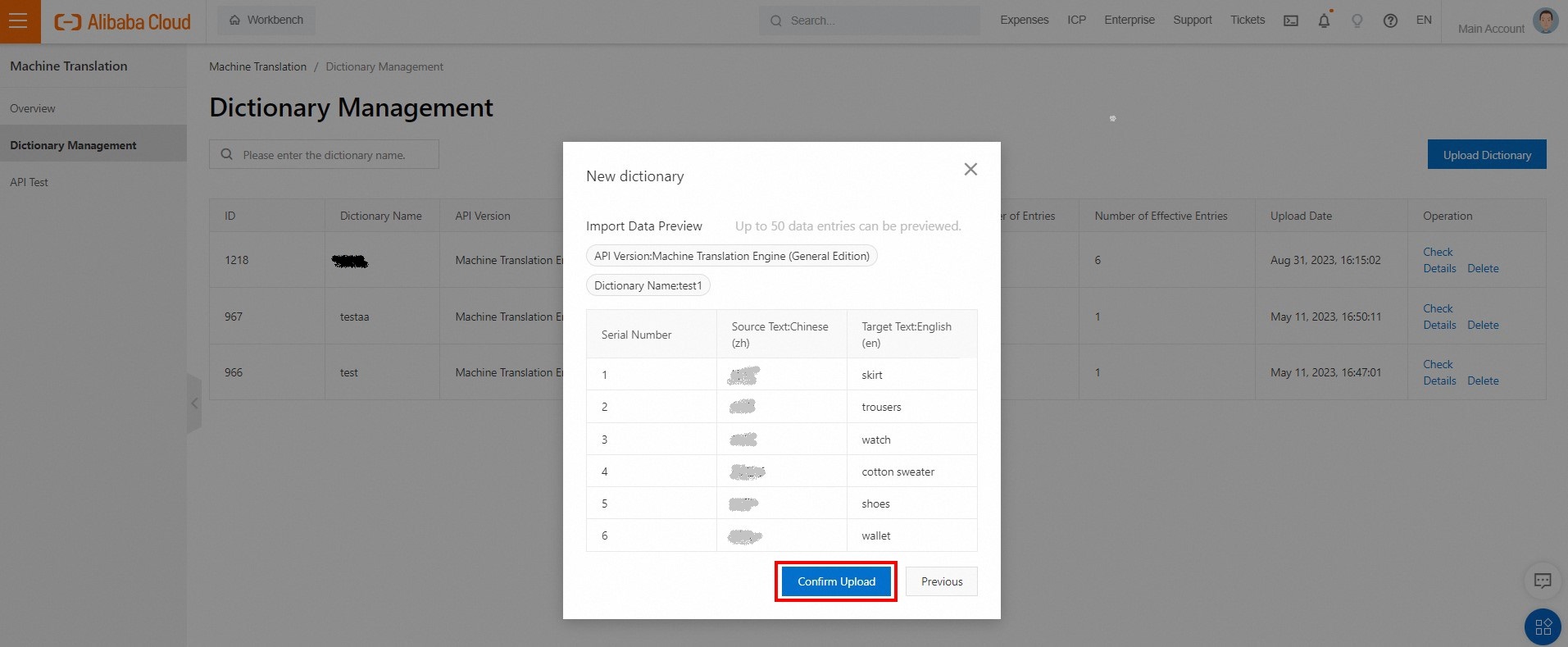
Task: Click the main account avatar
Action: pyautogui.click(x=1545, y=21)
